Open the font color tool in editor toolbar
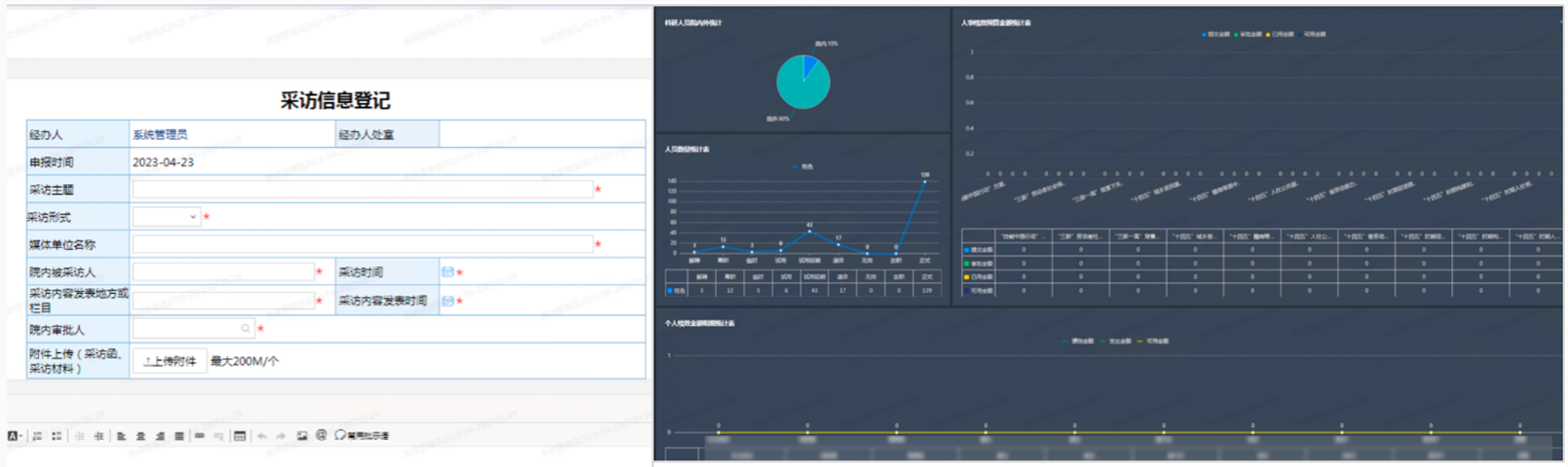This screenshot has height=467, width=1568. click(x=15, y=436)
